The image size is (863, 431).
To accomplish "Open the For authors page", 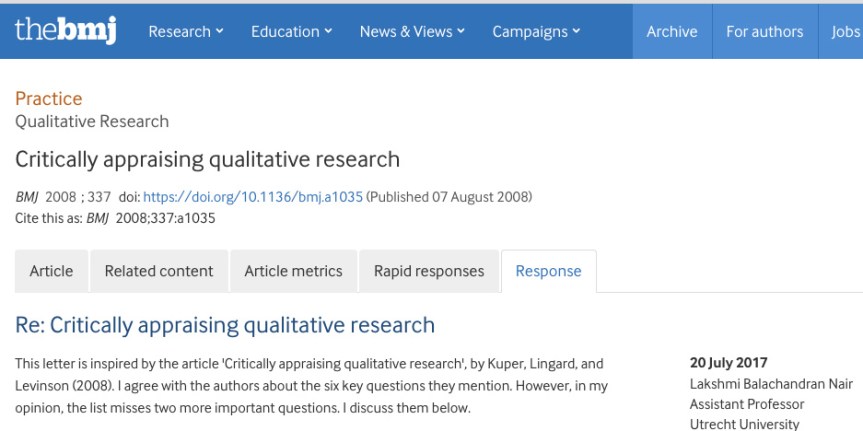I will coord(764,32).
